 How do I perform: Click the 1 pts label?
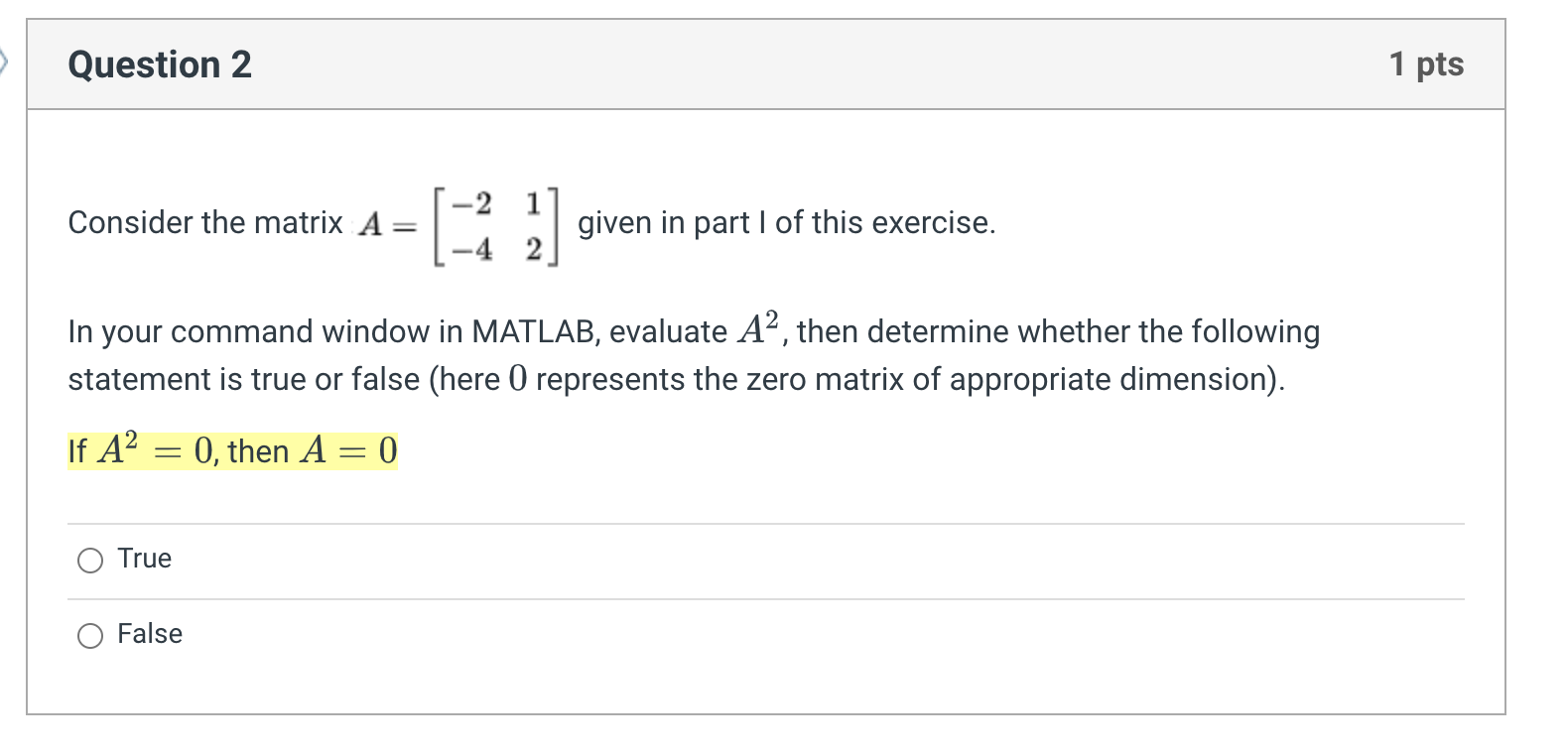[x=1426, y=63]
